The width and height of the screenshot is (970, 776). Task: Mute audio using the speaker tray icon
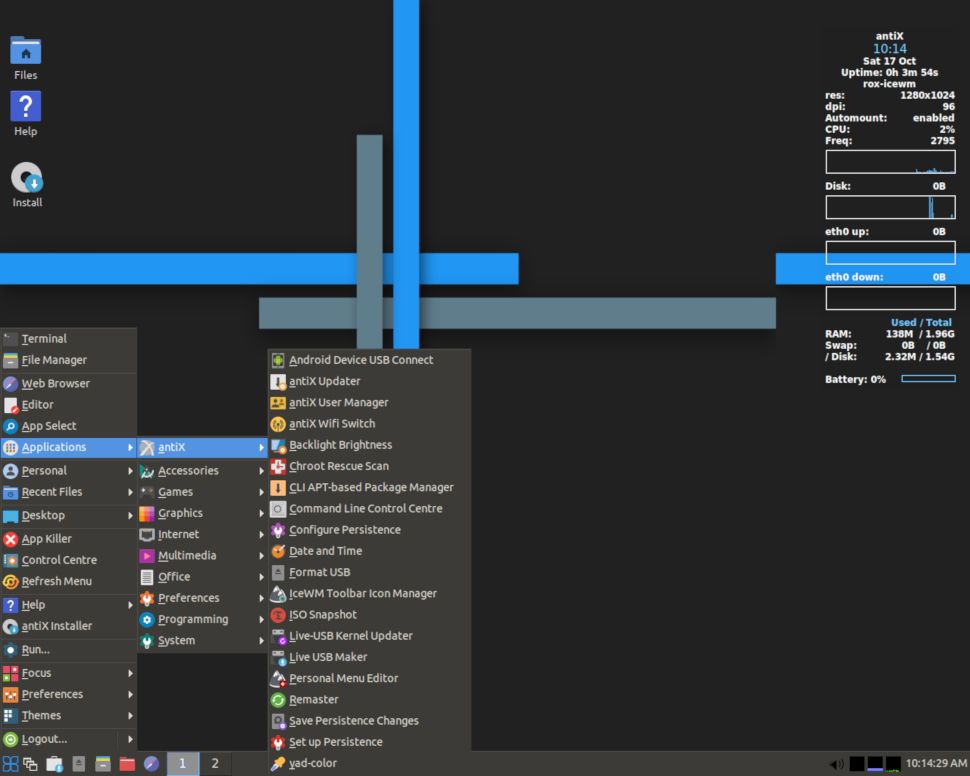838,762
